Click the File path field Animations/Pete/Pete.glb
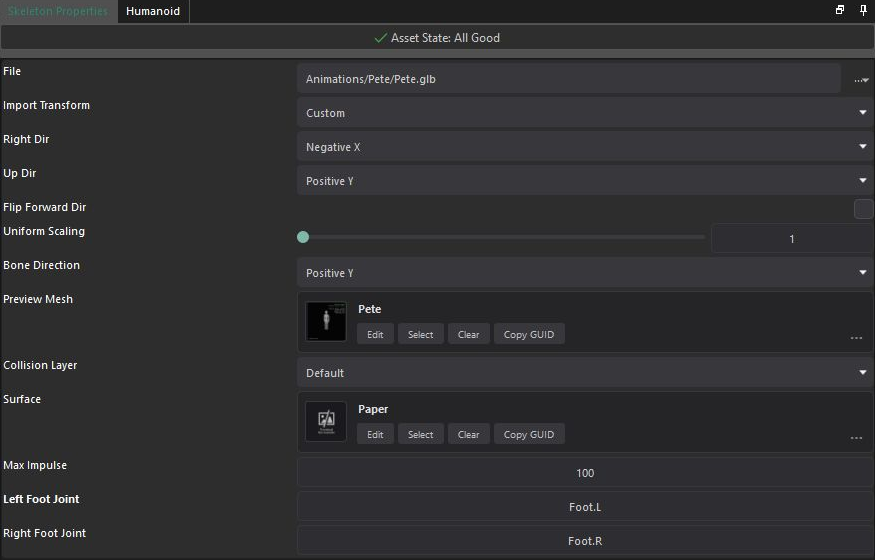The image size is (875, 560). click(x=569, y=79)
